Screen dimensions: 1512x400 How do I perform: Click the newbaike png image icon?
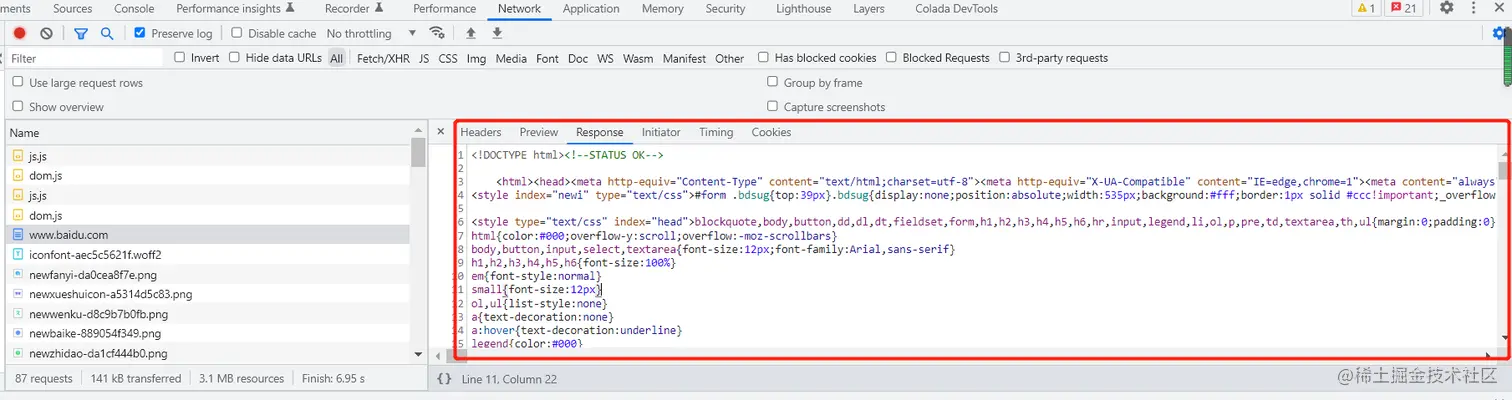click(19, 333)
